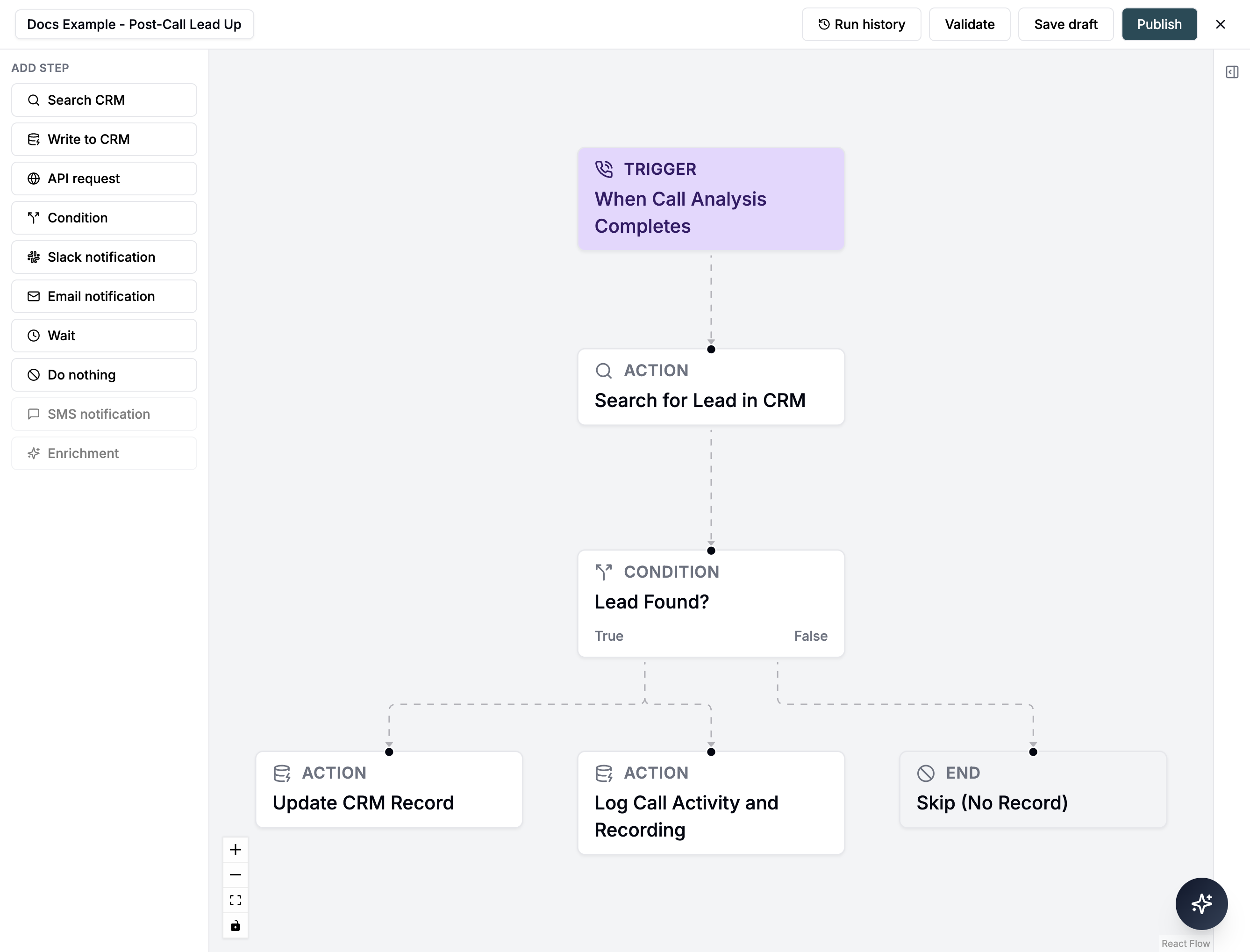Add an API request step
The image size is (1250, 952).
point(104,179)
